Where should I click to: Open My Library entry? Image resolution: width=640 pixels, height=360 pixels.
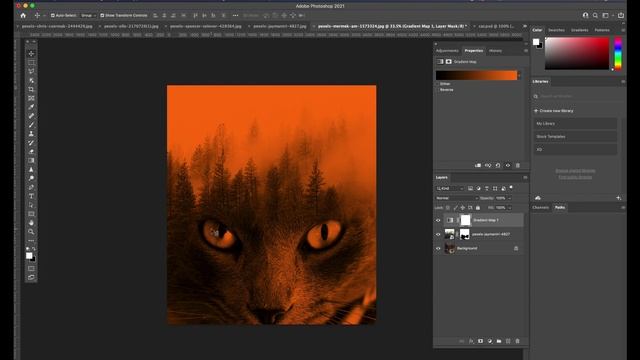[575, 123]
